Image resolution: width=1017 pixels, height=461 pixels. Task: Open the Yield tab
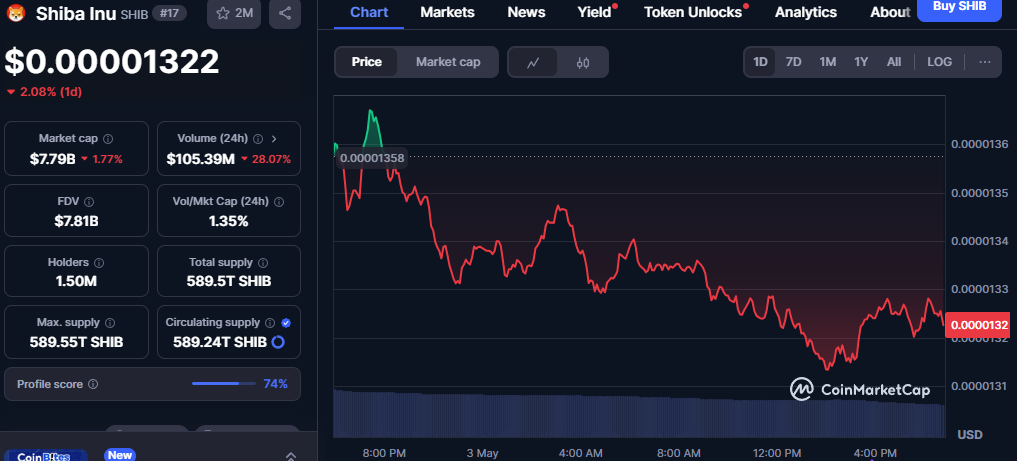click(x=595, y=12)
